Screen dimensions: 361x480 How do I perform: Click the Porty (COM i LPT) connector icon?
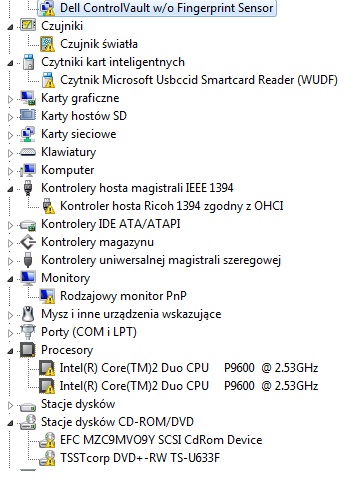[28, 332]
